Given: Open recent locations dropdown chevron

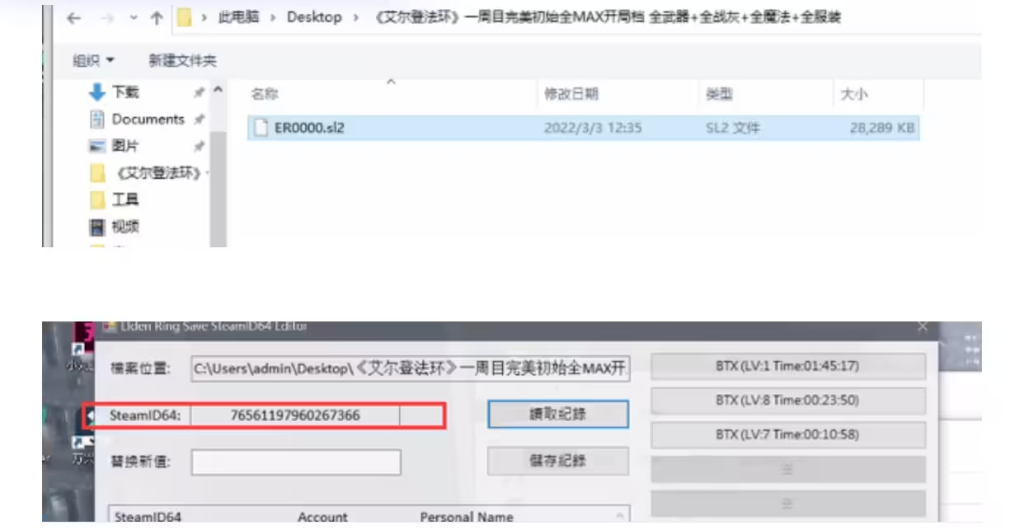Looking at the screenshot, I should coord(133,18).
